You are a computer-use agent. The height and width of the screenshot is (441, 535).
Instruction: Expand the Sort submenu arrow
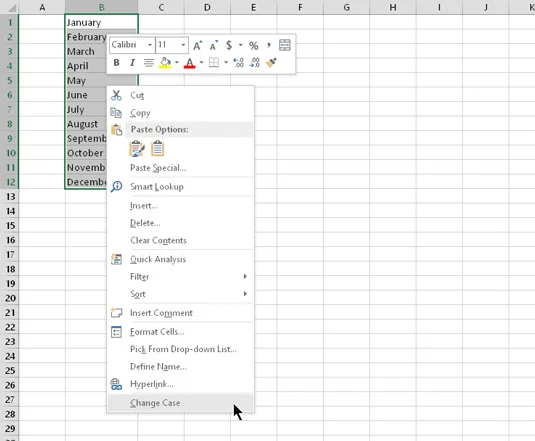pos(245,294)
